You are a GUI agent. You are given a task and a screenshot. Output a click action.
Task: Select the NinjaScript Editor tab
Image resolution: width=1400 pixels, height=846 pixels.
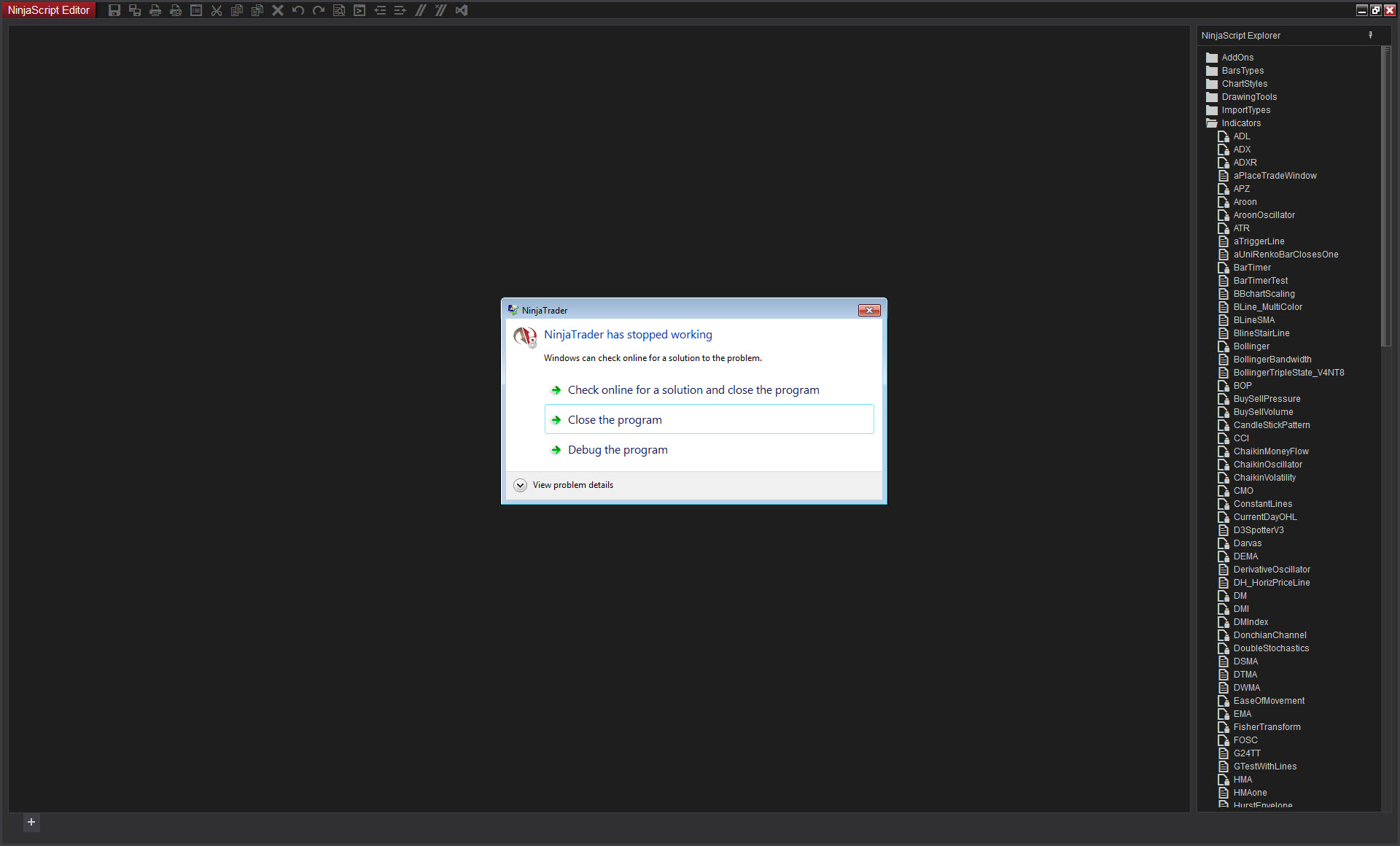point(49,10)
